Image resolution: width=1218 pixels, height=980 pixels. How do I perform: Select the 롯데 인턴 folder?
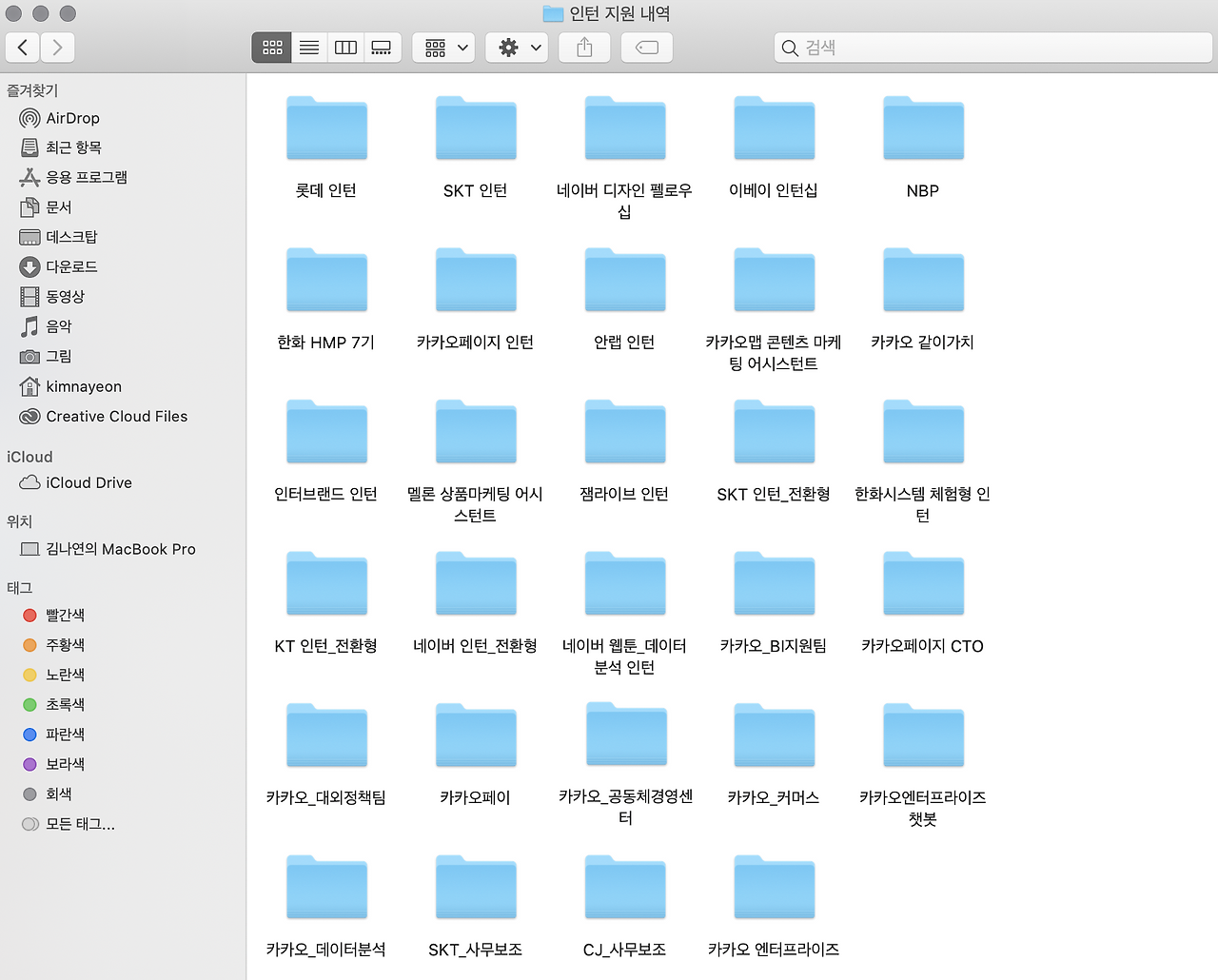click(x=326, y=147)
